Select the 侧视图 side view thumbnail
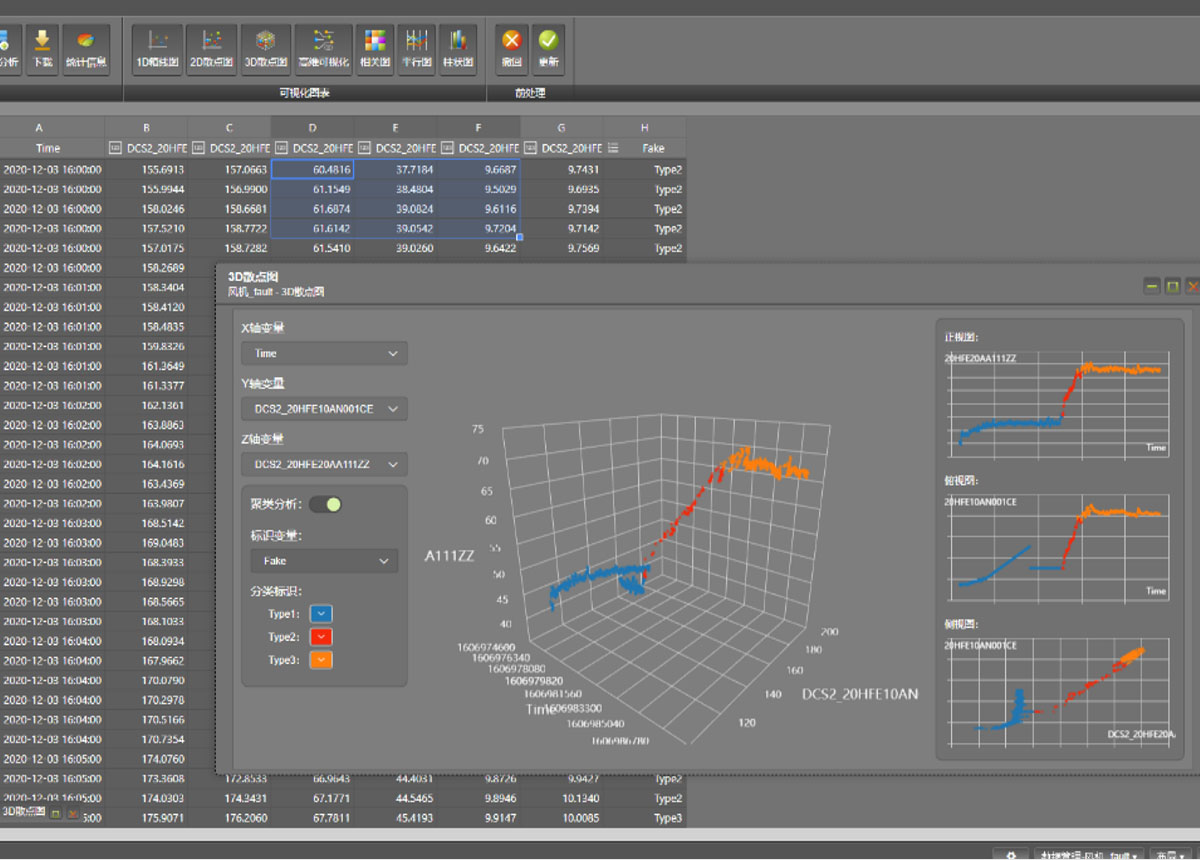Screen dimensions: 1200x860 tap(1058, 692)
